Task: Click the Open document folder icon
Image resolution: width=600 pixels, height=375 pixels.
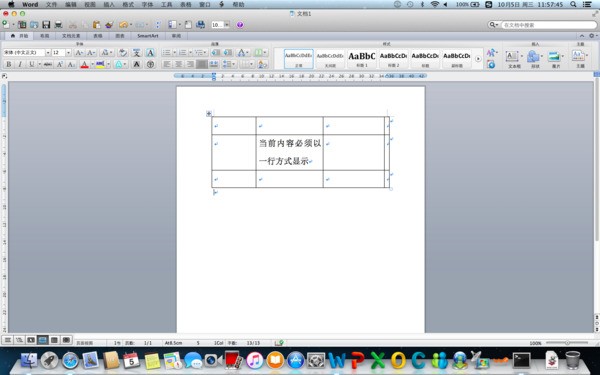Action: click(x=34, y=25)
